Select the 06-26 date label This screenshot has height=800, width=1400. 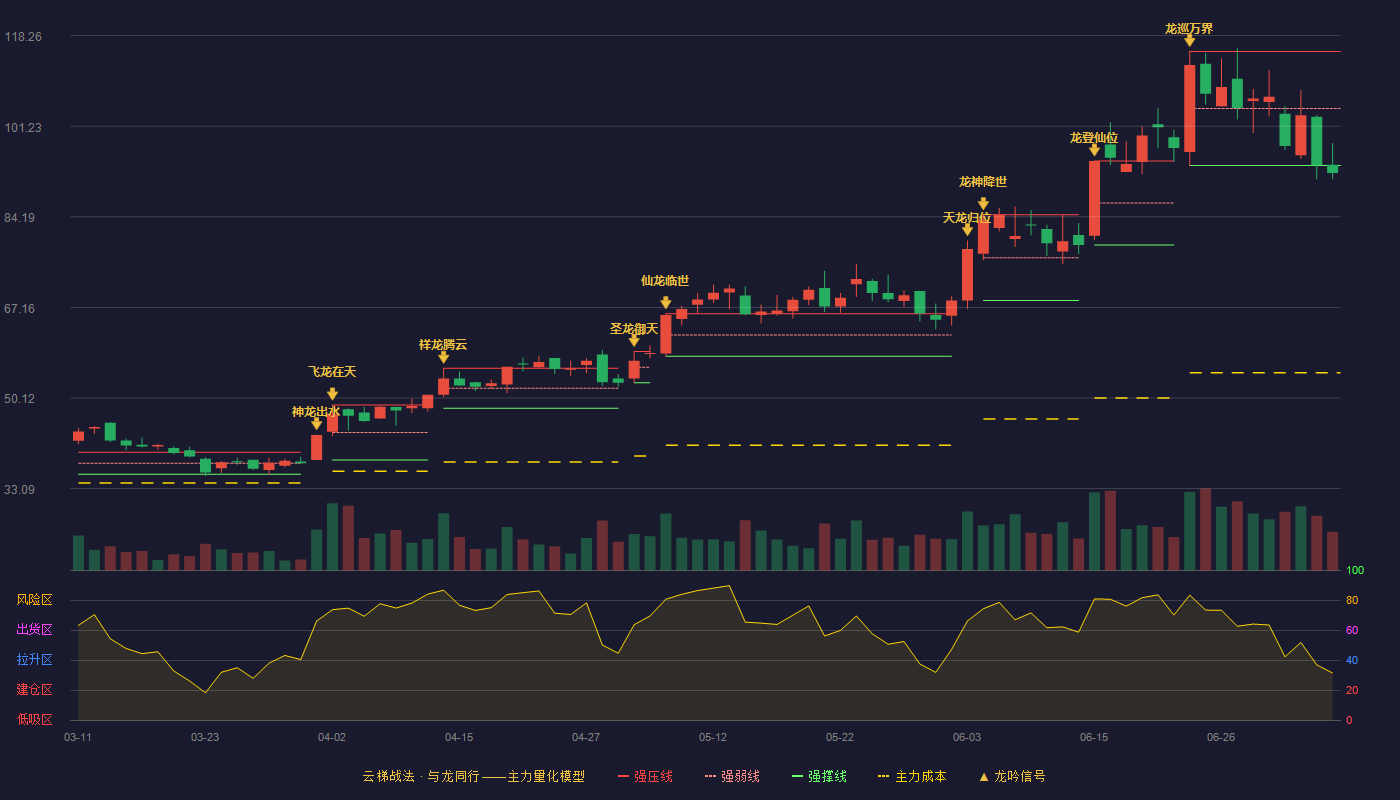pos(1221,737)
